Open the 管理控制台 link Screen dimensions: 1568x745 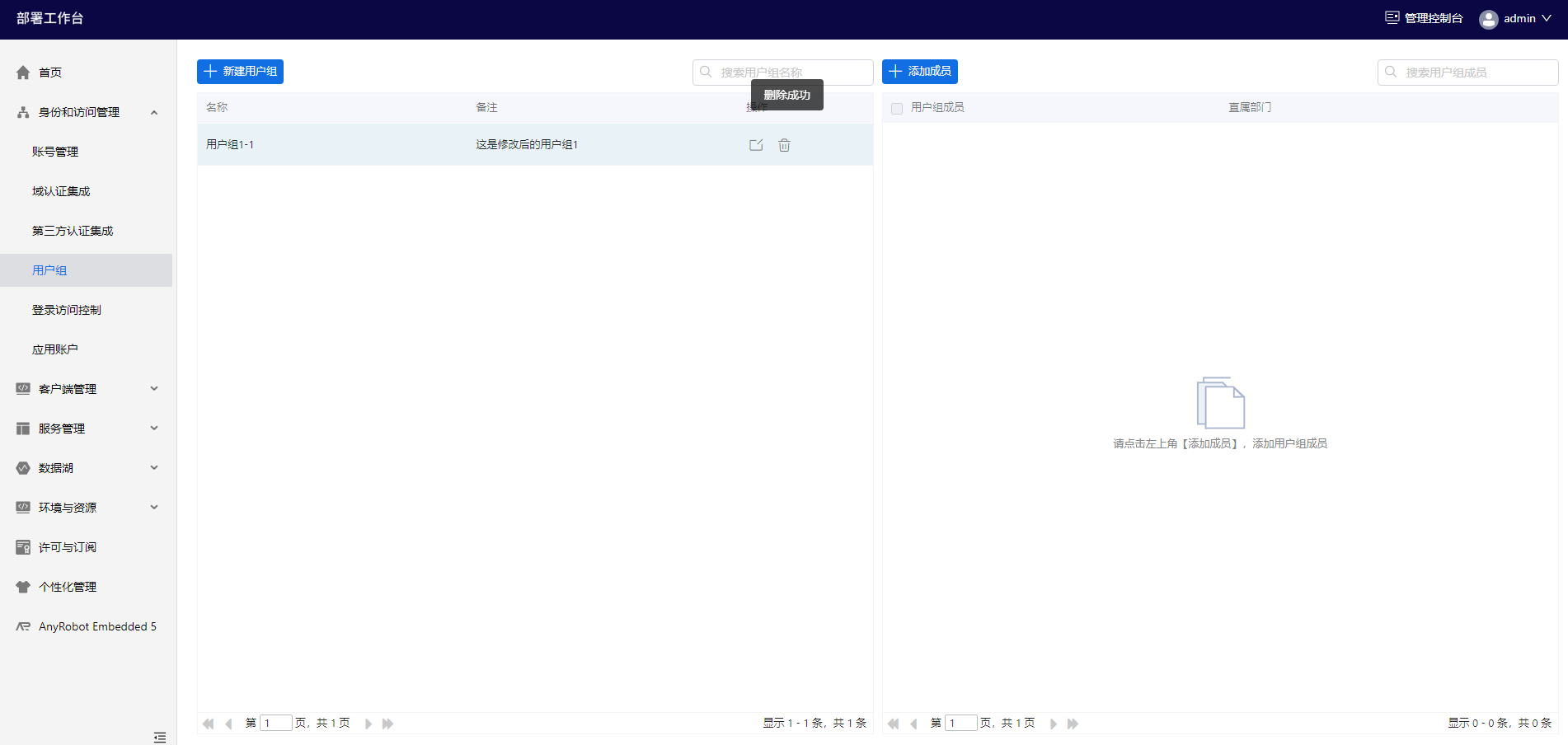1434,18
